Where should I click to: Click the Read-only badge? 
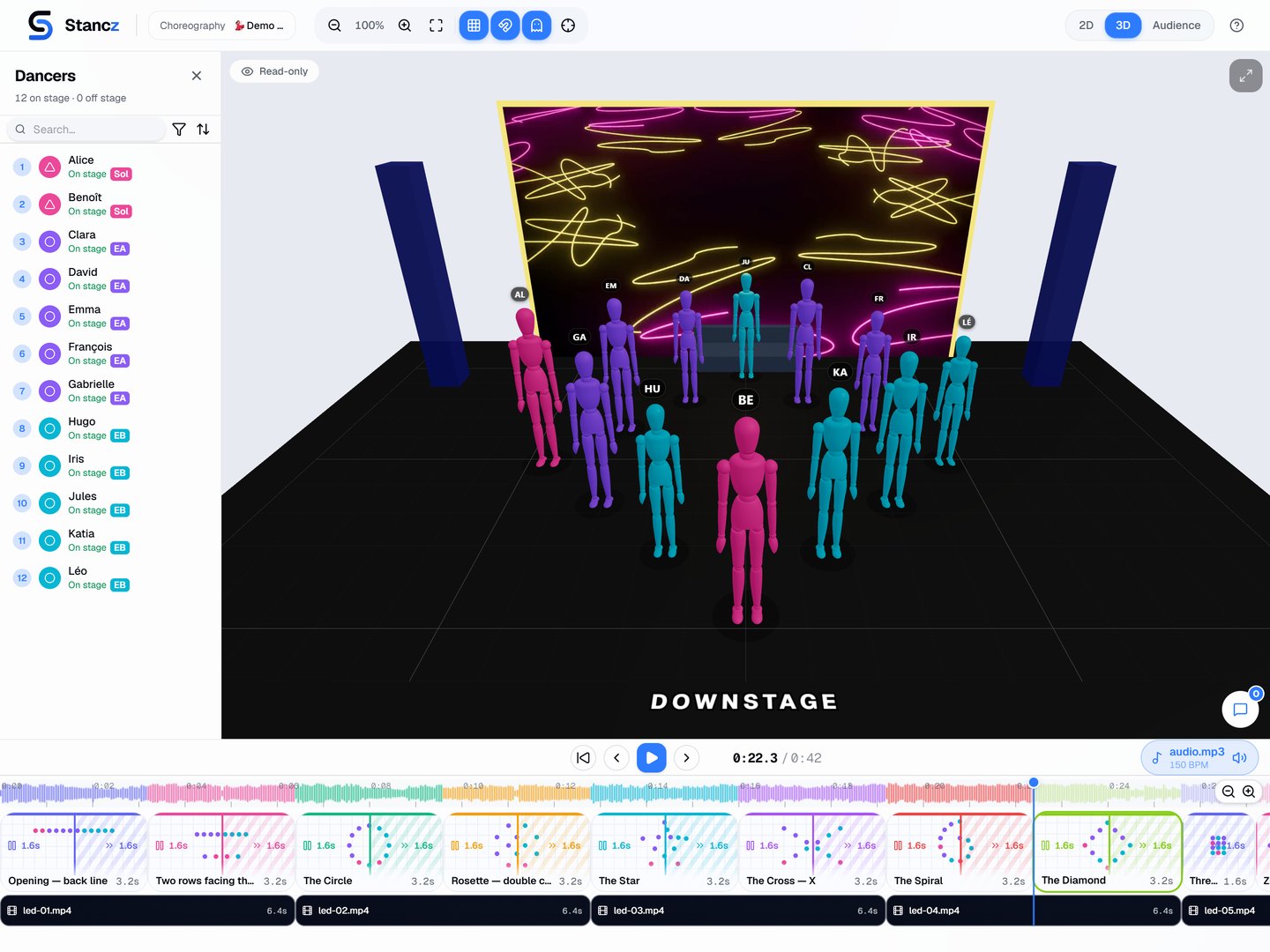point(274,71)
